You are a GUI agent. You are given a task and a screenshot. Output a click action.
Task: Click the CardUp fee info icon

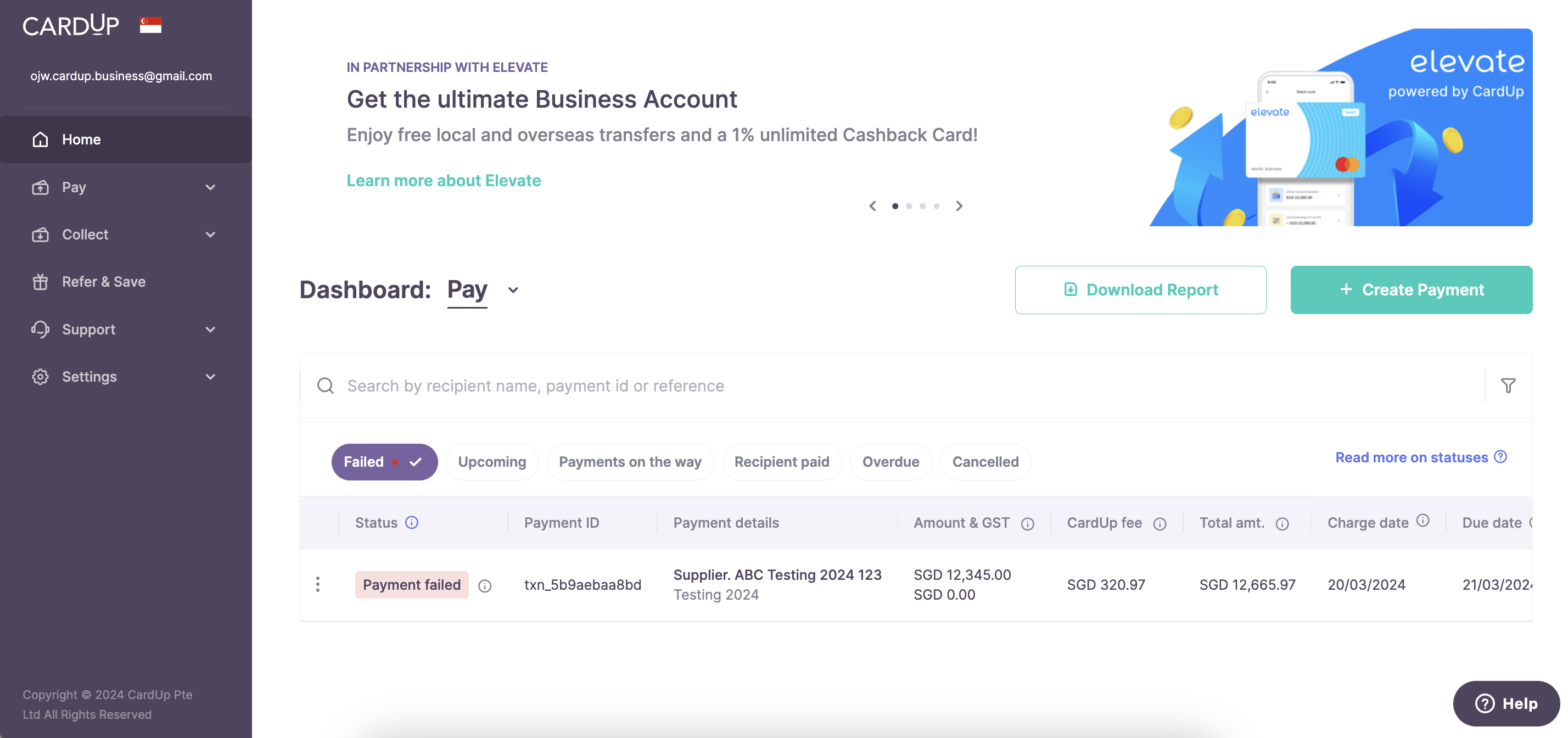click(1160, 524)
